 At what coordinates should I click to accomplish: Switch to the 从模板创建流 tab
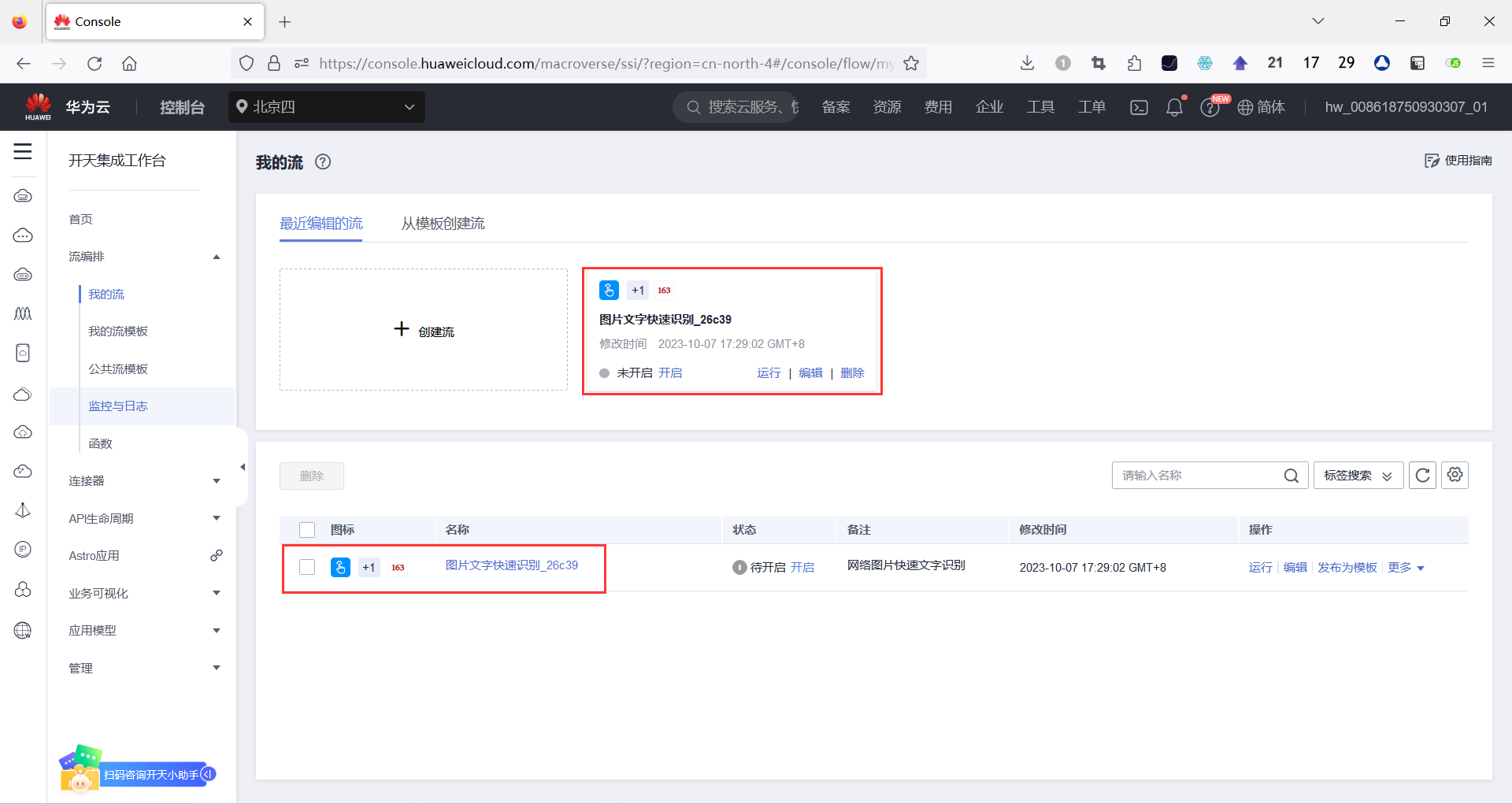(443, 224)
